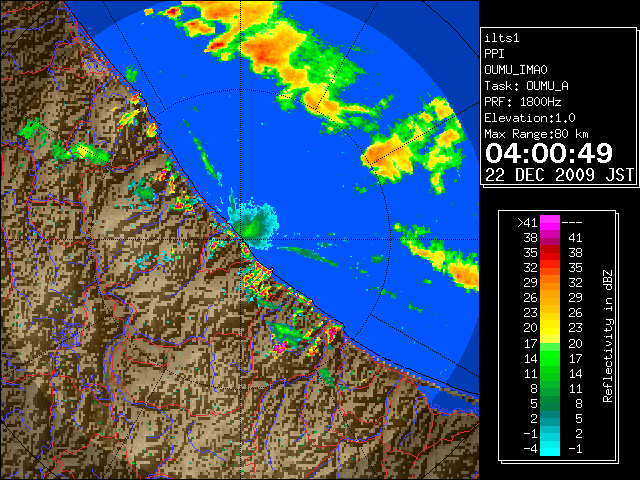640x480 pixels.
Task: Click the "ilts1" label in info box
Action: (502, 38)
